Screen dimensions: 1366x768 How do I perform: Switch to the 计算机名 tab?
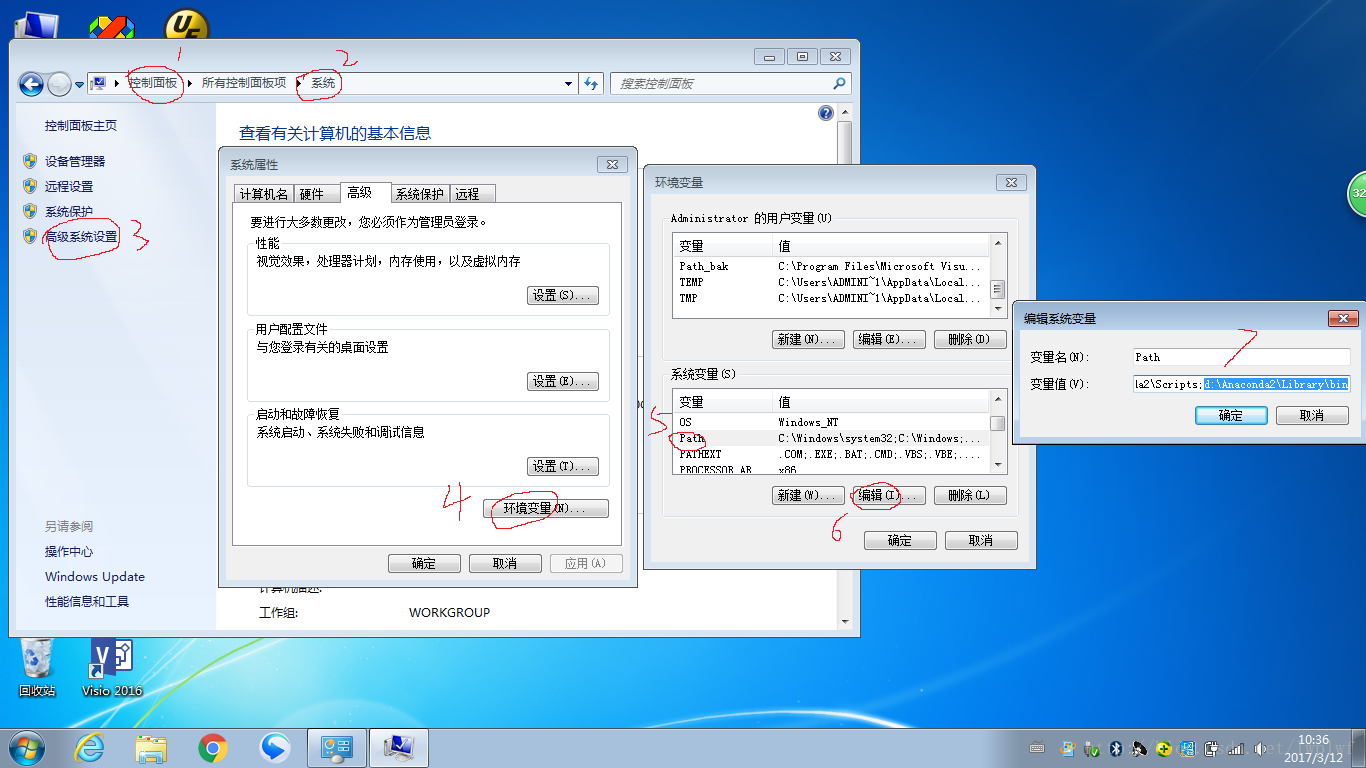coord(263,193)
